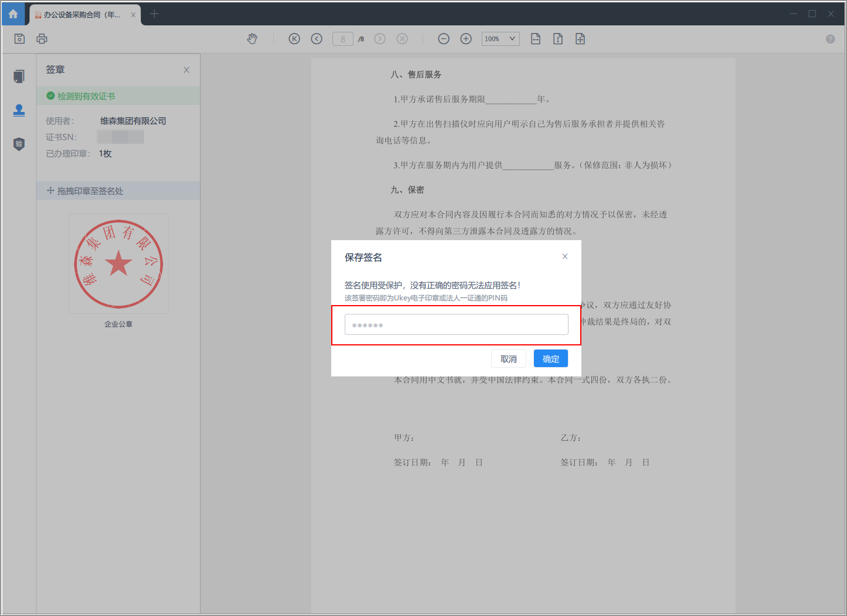Click the 证书SN label
Viewport: 847px width, 616px height.
61,137
